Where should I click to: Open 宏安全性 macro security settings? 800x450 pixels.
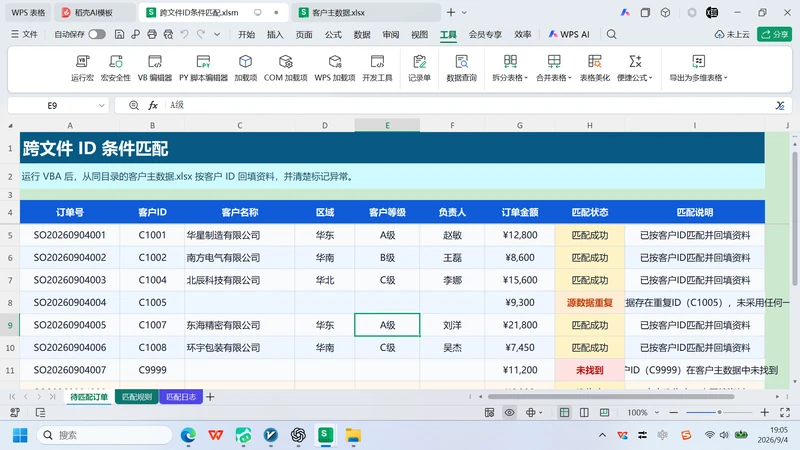pos(115,68)
